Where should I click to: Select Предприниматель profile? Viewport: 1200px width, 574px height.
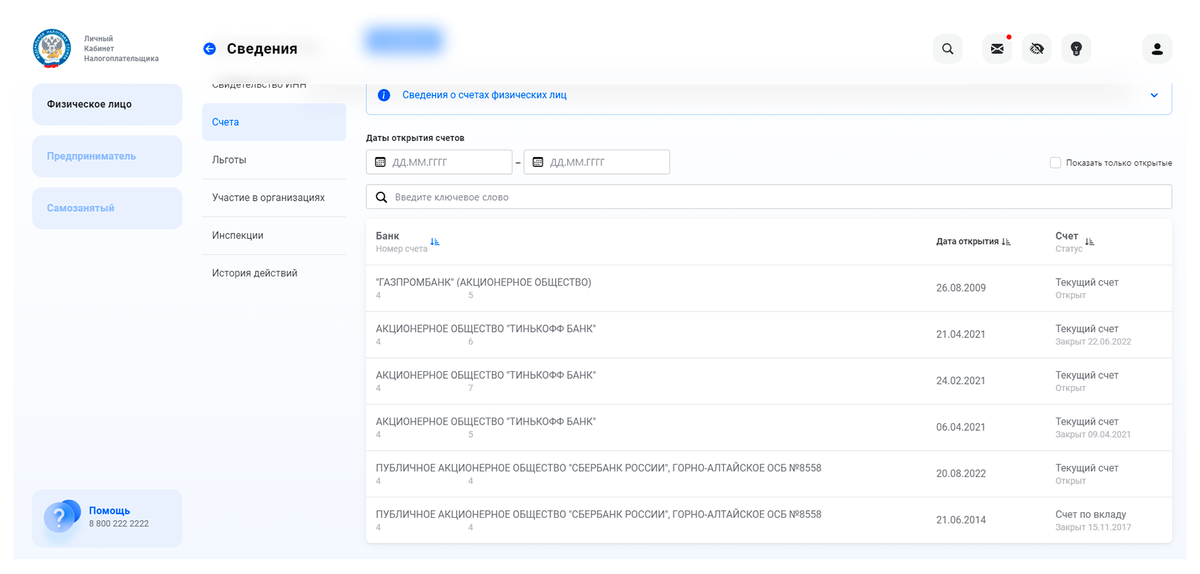(x=107, y=156)
